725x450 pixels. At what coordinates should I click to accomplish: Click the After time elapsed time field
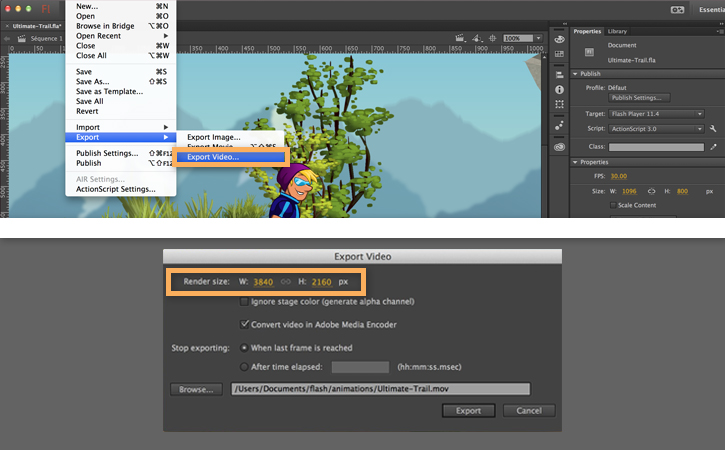(x=360, y=367)
